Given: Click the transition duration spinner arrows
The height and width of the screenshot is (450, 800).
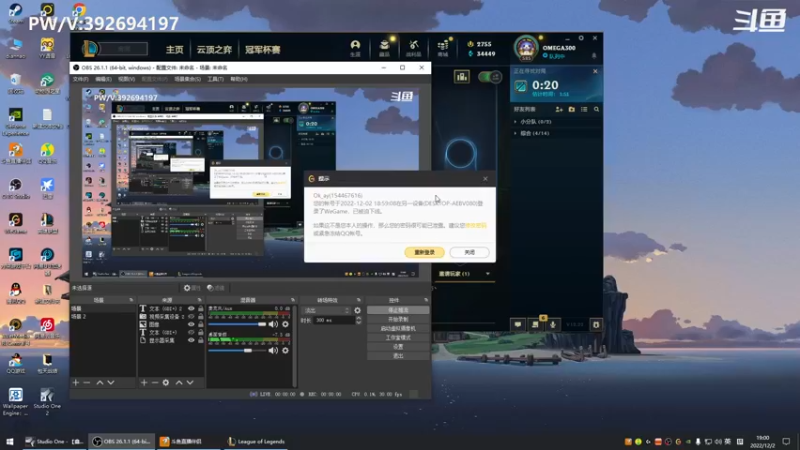Looking at the screenshot, I should (x=358, y=320).
